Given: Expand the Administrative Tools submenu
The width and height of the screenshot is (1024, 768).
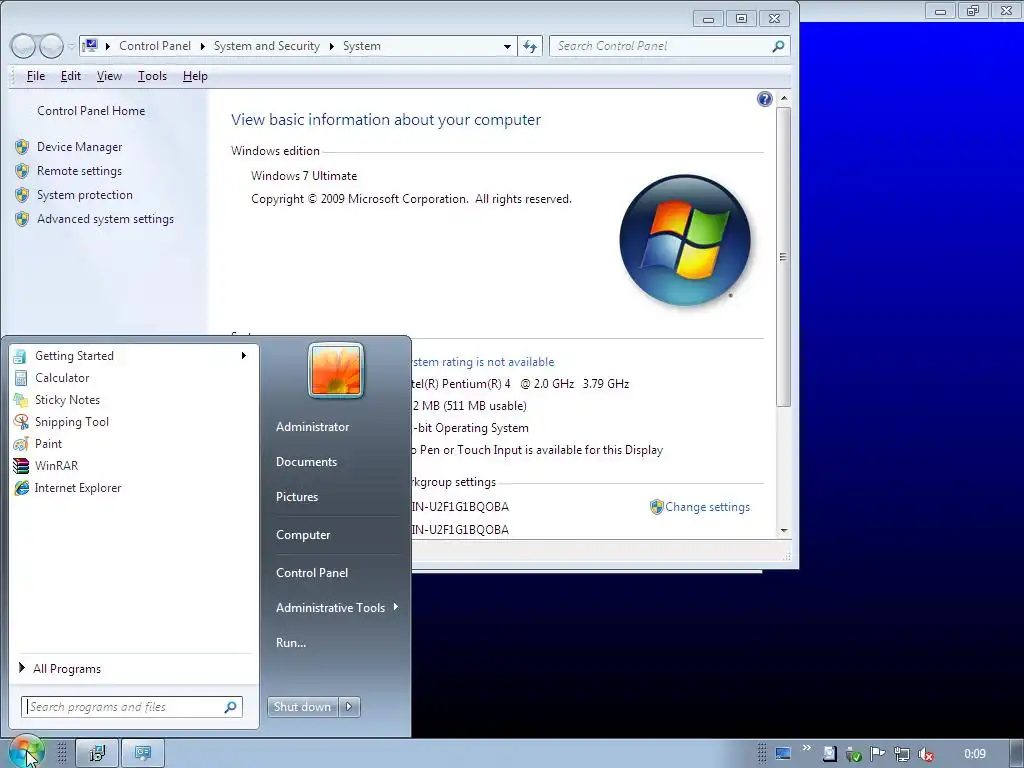Looking at the screenshot, I should point(396,607).
